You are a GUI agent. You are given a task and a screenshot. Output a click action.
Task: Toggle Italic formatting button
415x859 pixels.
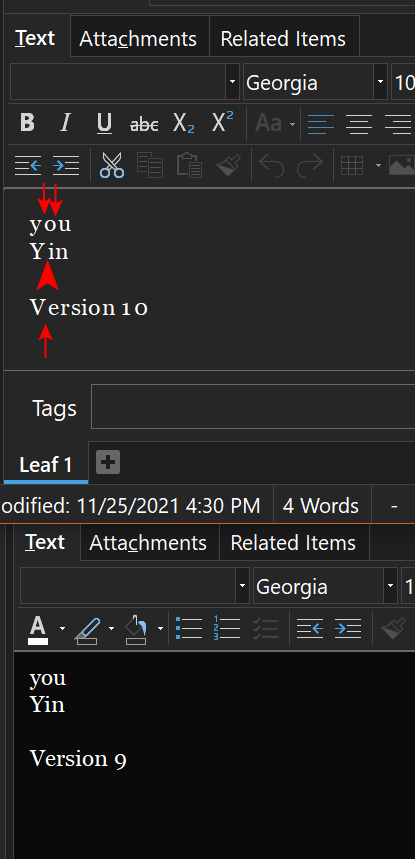[66, 123]
